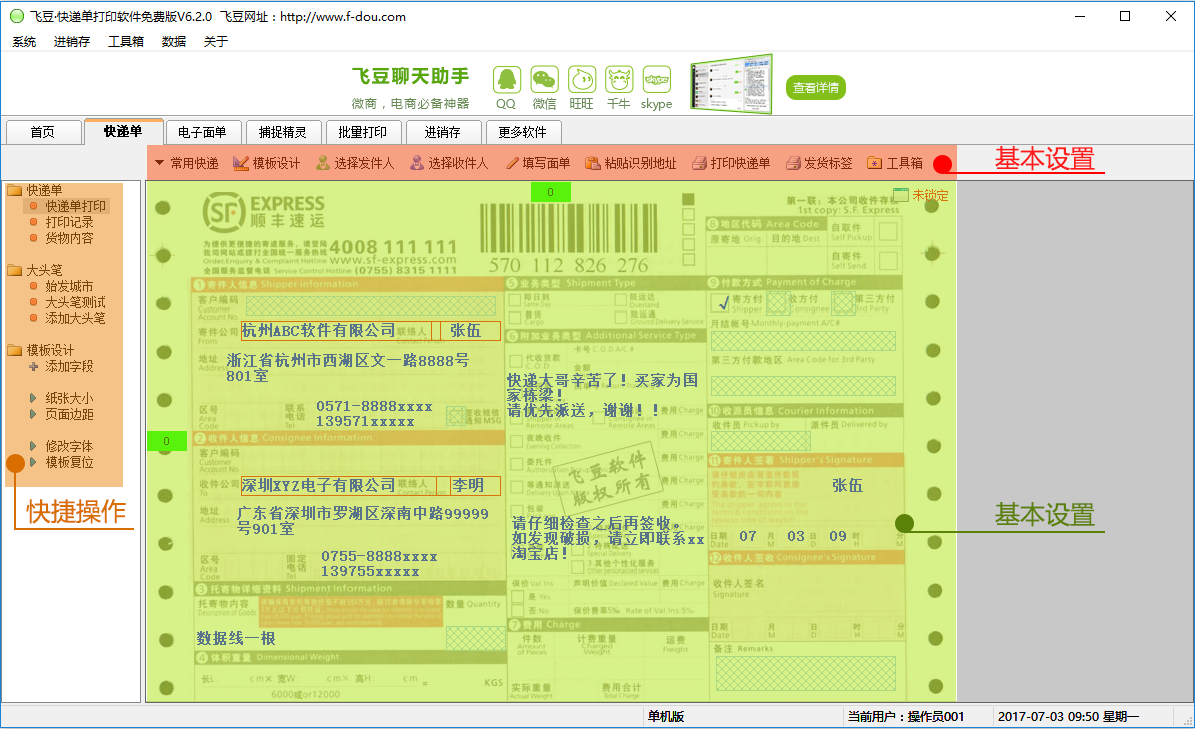Check the 自取件 Self Pickup checkbox

(x=887, y=232)
